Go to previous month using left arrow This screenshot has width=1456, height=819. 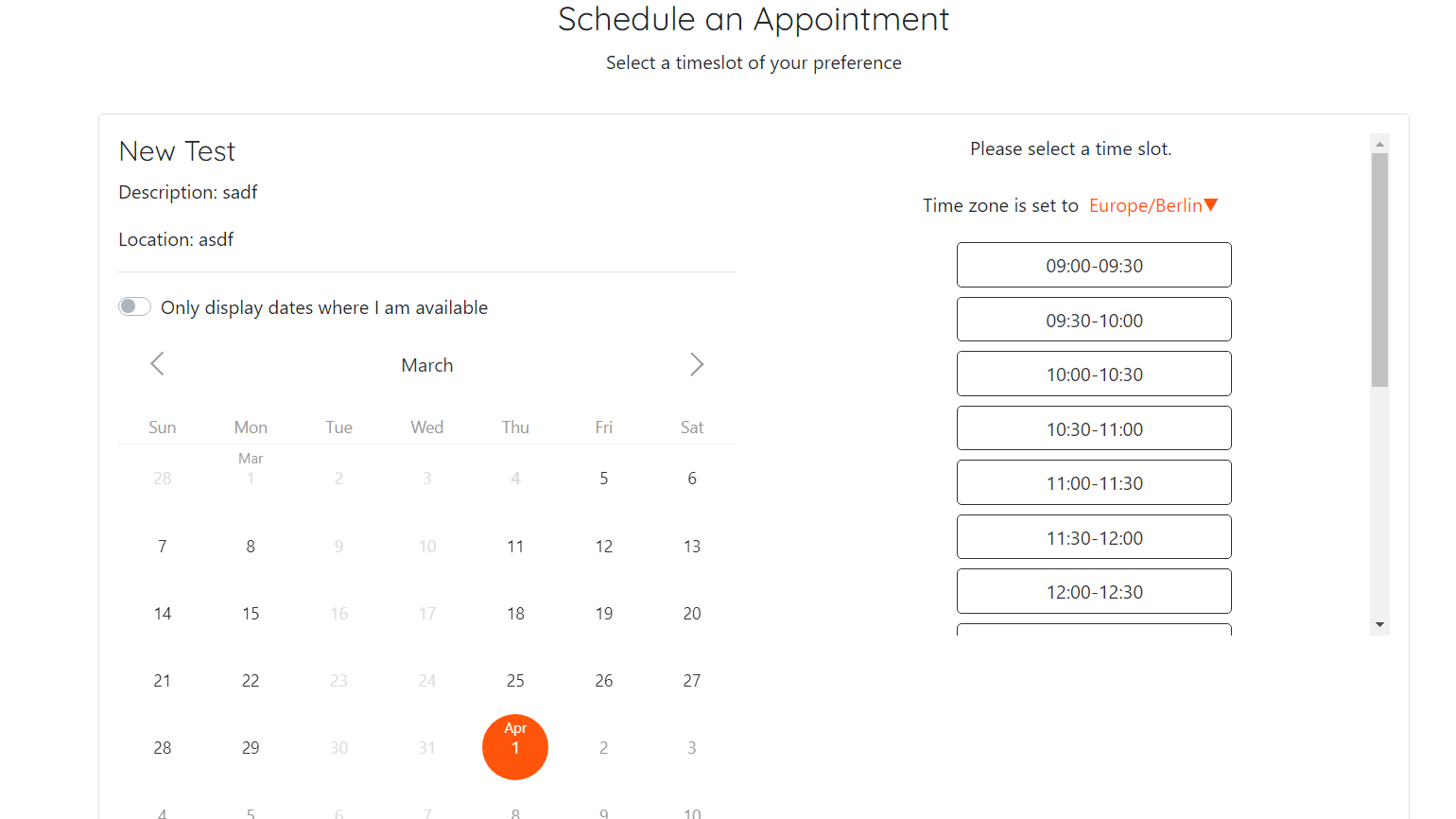[157, 364]
